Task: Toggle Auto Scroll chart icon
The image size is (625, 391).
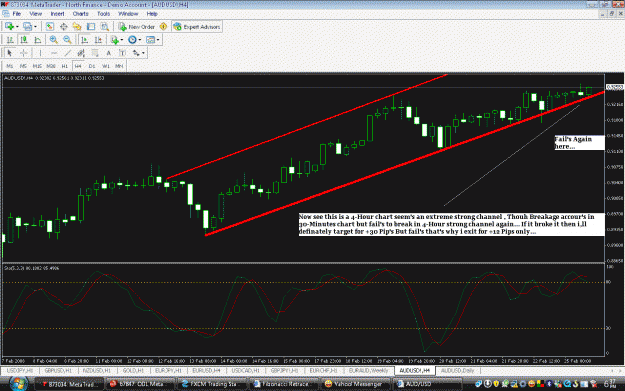Action: (x=84, y=40)
